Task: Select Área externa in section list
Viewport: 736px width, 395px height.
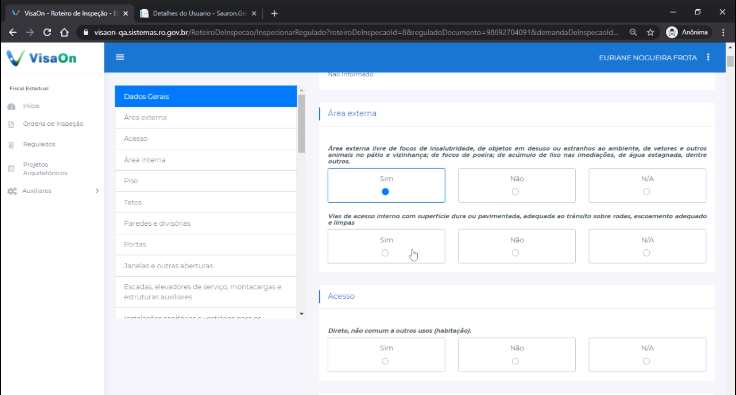Action: click(206, 118)
